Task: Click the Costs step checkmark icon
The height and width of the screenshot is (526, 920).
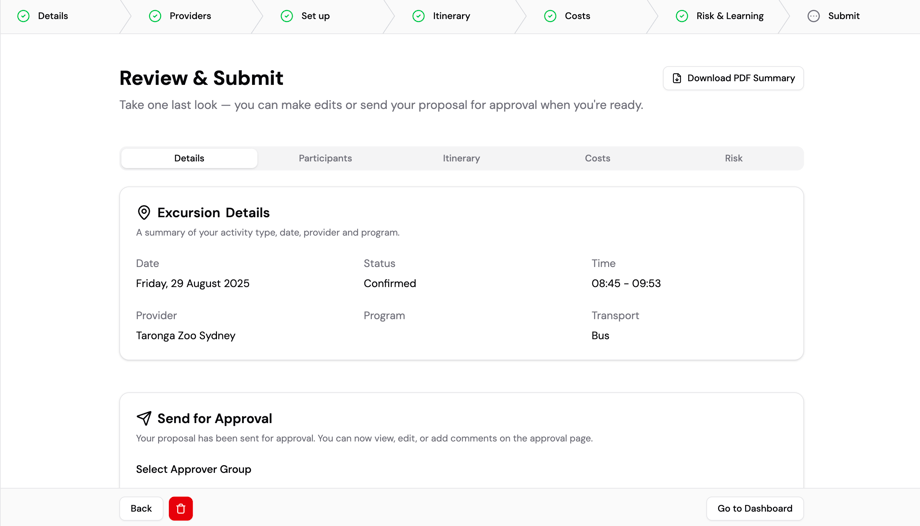Action: [550, 16]
